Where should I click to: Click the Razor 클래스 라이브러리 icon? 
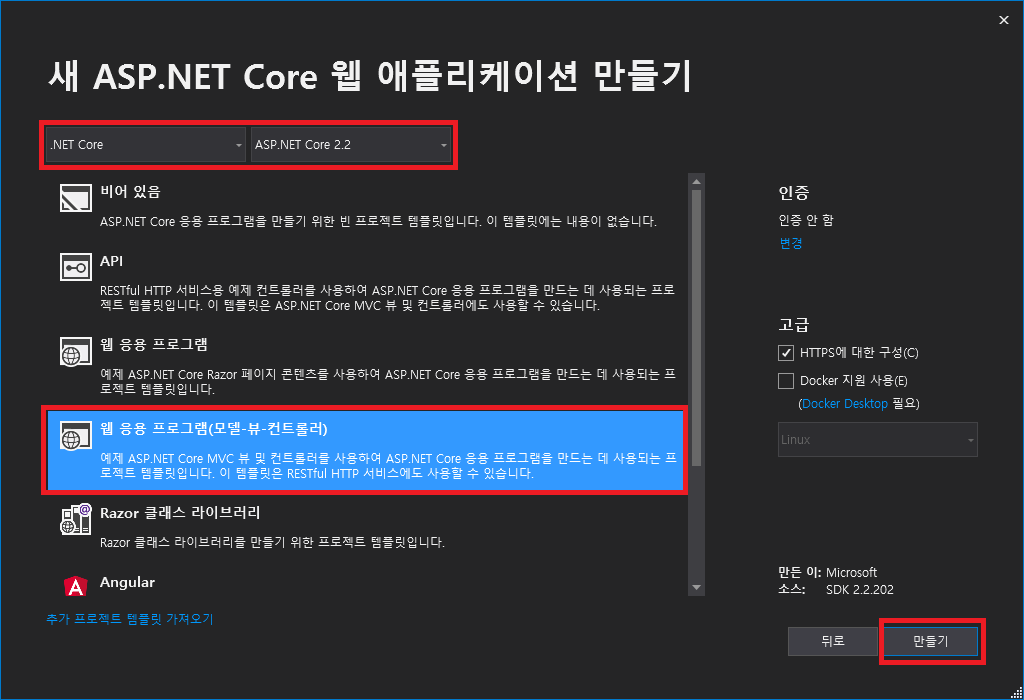pyautogui.click(x=76, y=519)
